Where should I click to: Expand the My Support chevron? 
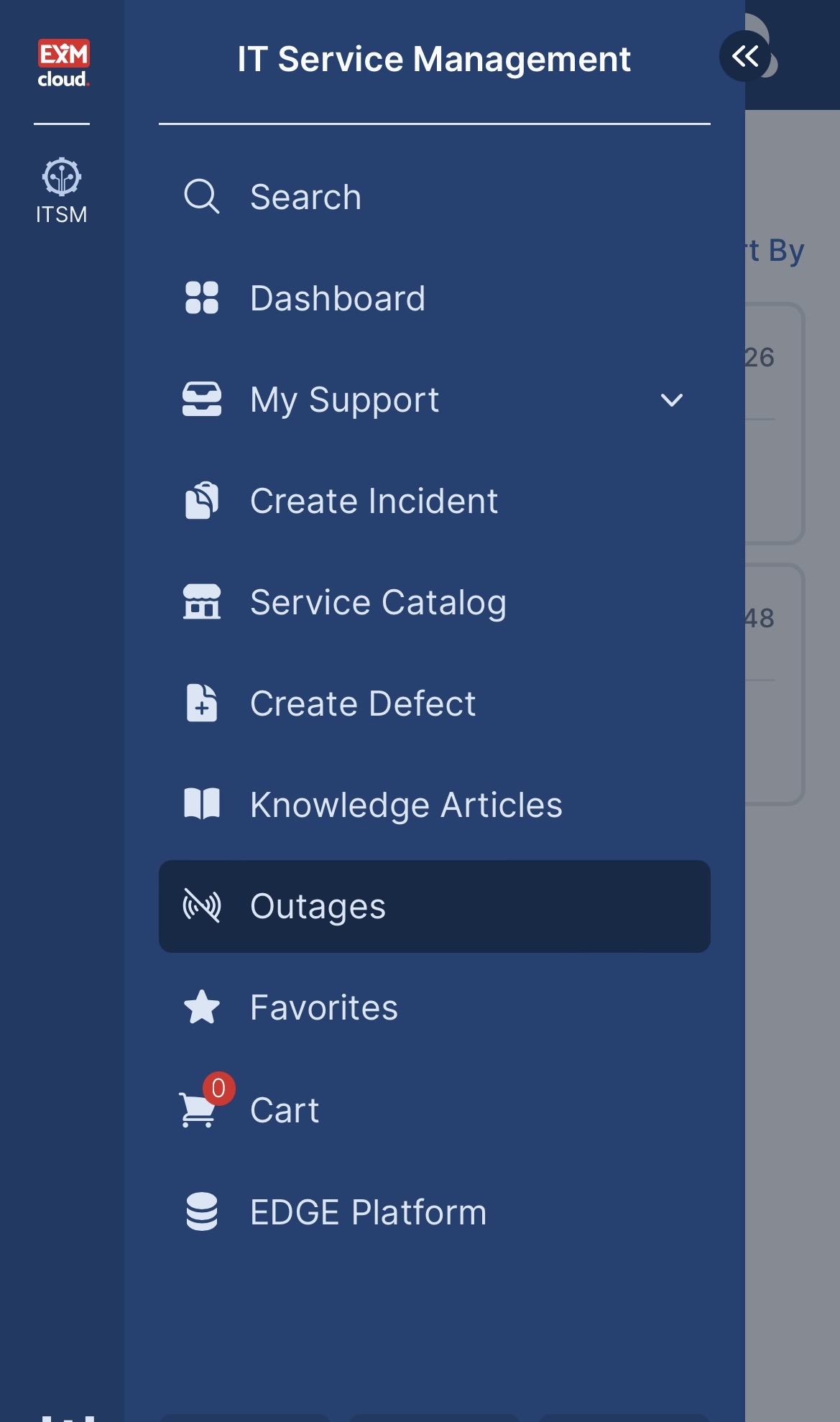(671, 400)
